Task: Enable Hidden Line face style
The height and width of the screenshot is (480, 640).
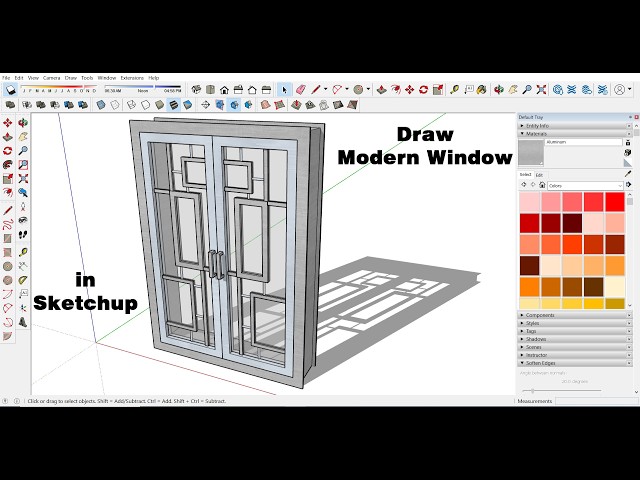Action: (145, 105)
